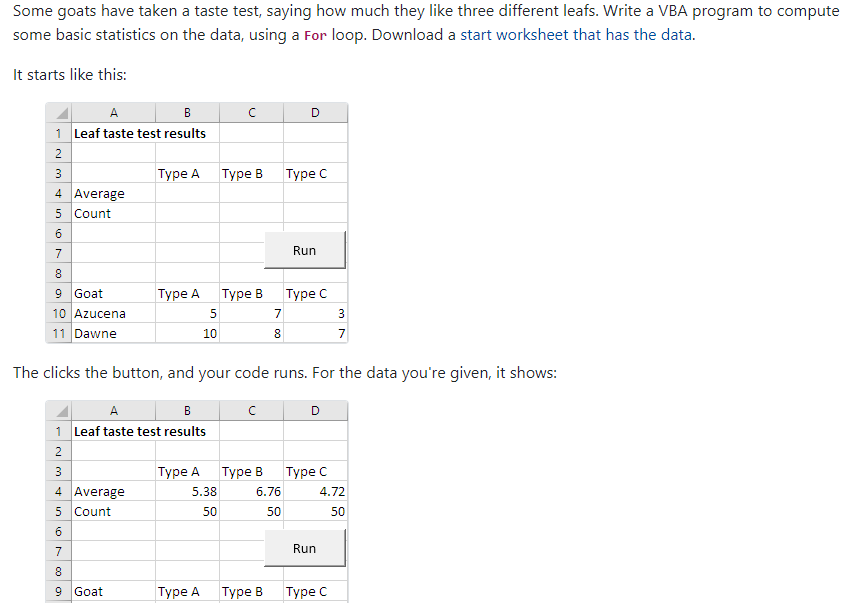Select the cell containing 'Leaf taste test results'
Image resolution: width=853 pixels, height=603 pixels.
click(x=113, y=132)
